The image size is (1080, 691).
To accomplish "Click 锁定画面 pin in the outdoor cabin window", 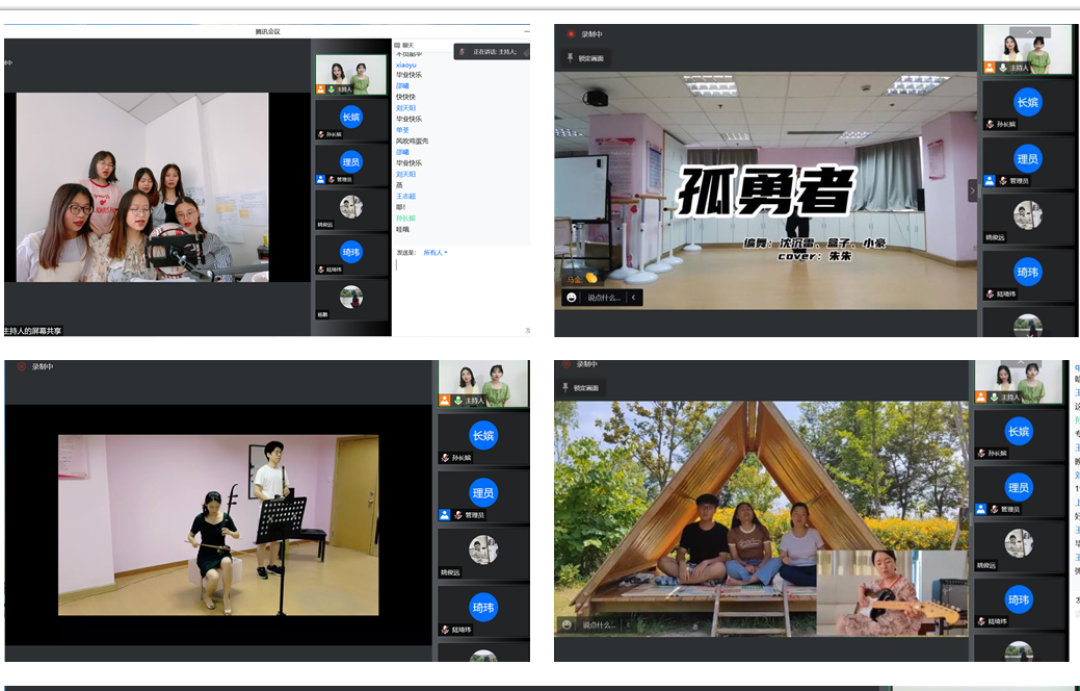I will point(583,387).
